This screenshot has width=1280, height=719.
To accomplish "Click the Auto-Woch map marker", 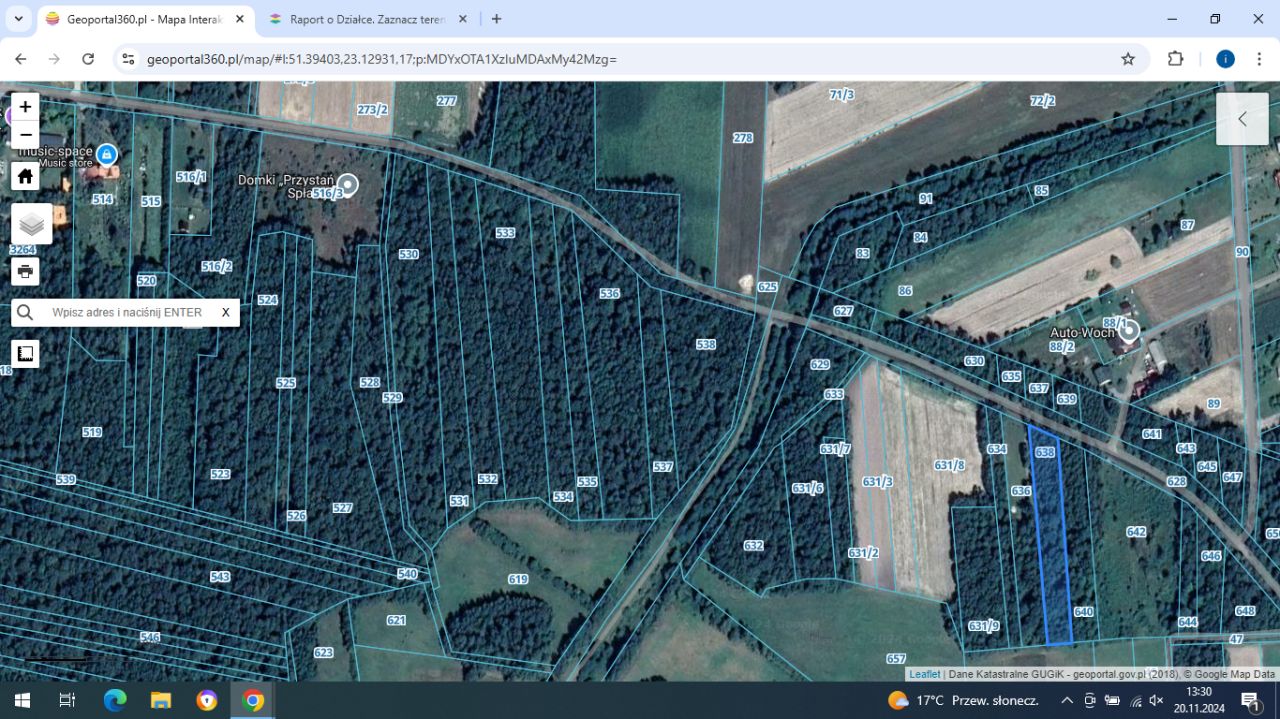I will click(1129, 331).
